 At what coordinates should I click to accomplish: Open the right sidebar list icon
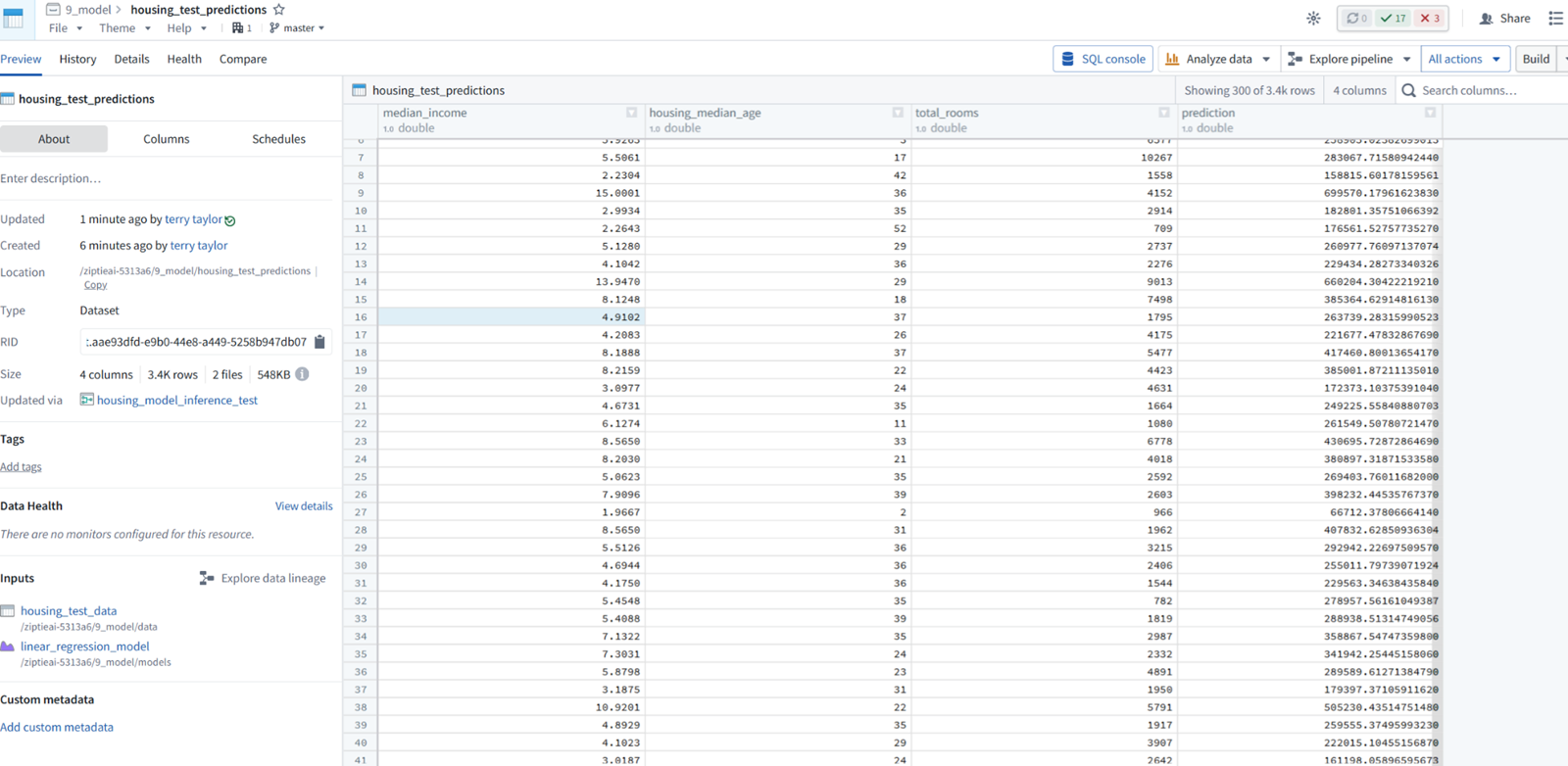[x=1555, y=18]
